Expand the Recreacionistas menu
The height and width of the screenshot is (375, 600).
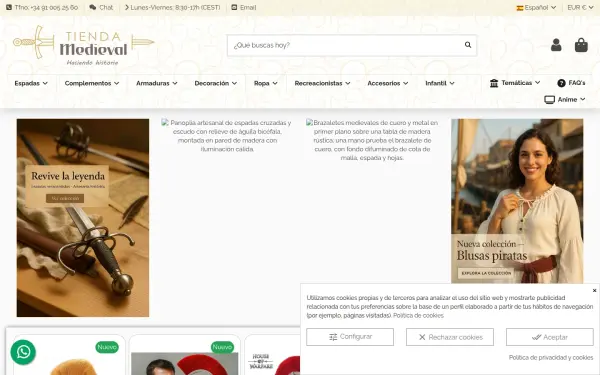[322, 83]
